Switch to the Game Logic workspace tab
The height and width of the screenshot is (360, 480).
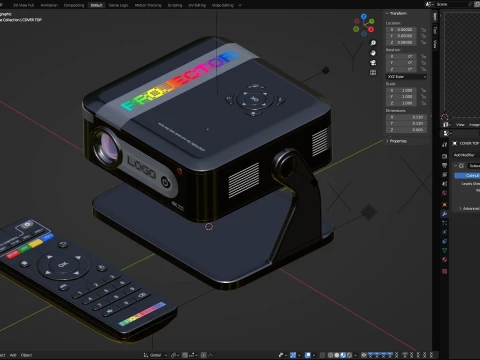click(118, 5)
